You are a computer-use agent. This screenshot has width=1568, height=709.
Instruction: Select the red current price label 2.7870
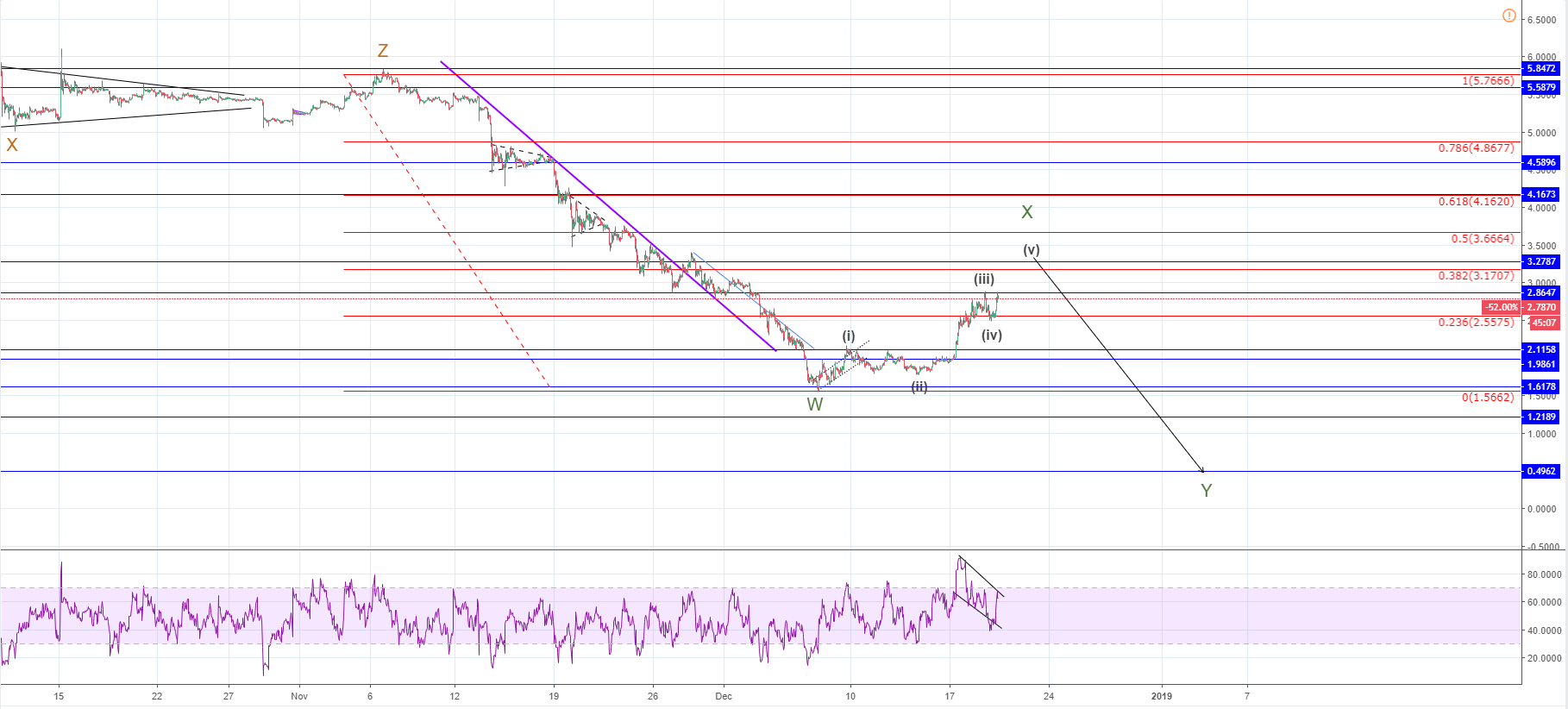pyautogui.click(x=1540, y=307)
